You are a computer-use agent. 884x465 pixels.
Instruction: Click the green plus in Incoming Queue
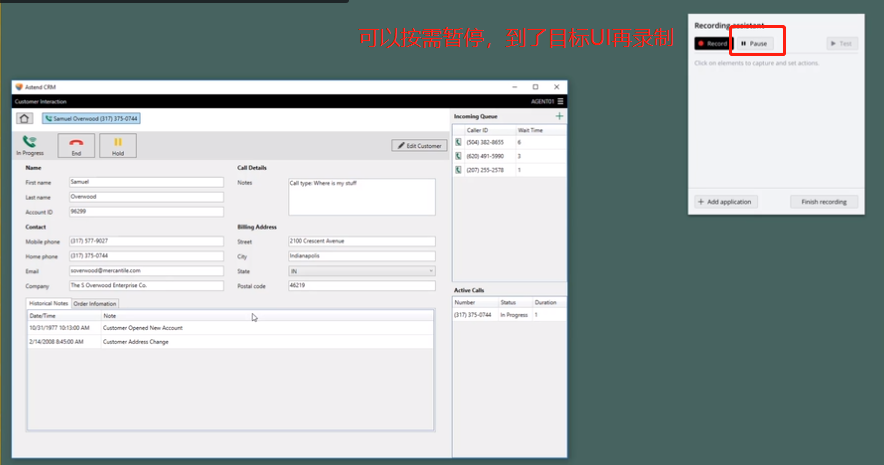[559, 116]
